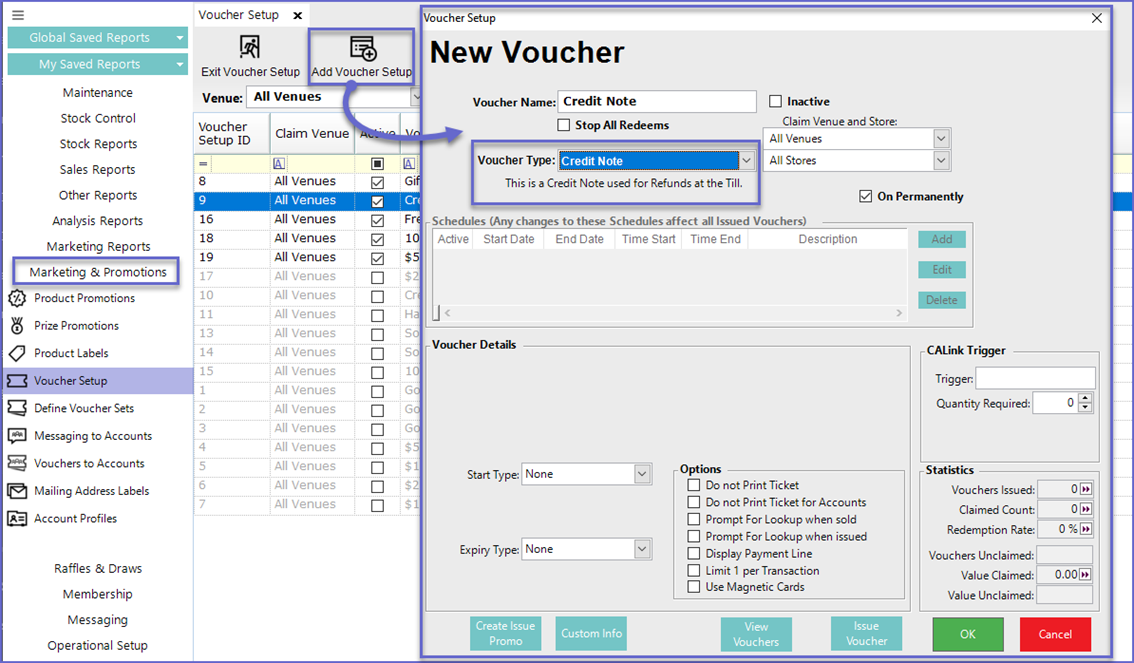Click the red Cancel button

[1055, 634]
